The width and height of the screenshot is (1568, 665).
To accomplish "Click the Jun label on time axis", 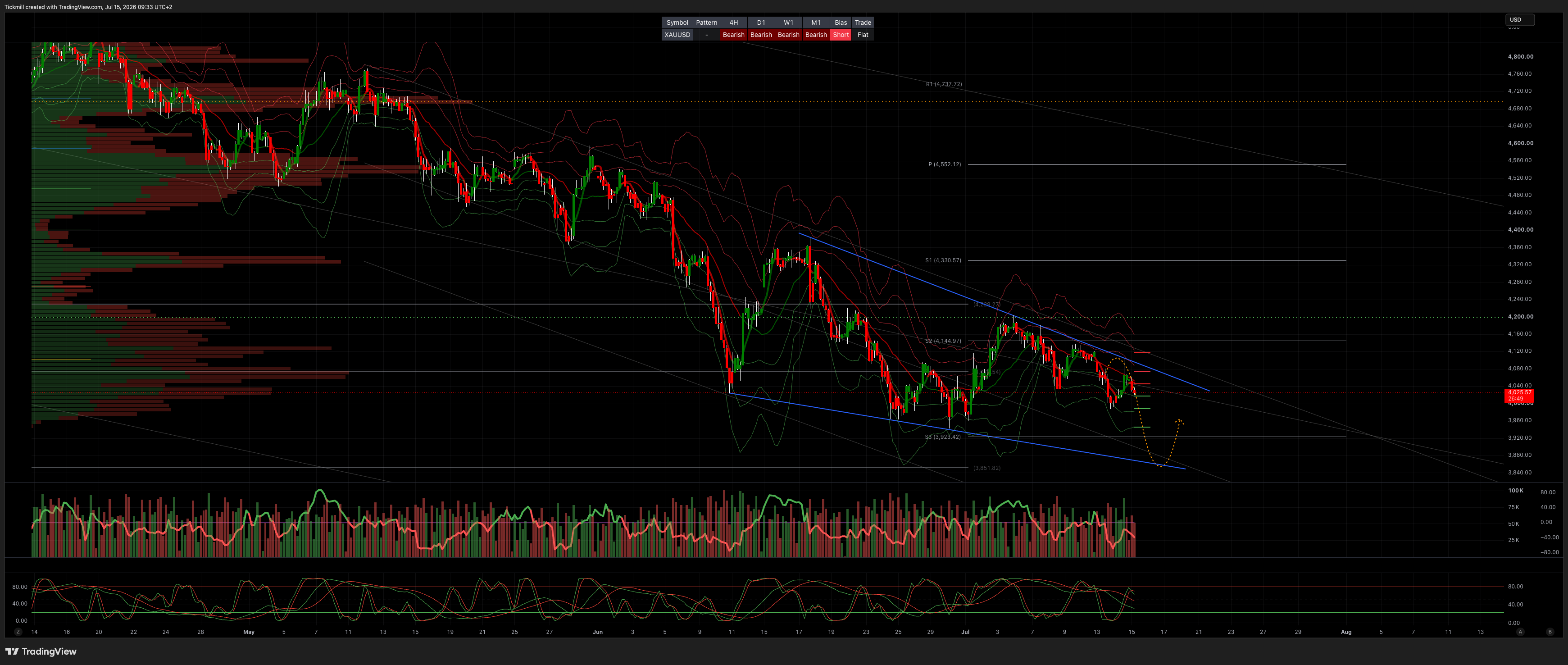I will point(598,632).
